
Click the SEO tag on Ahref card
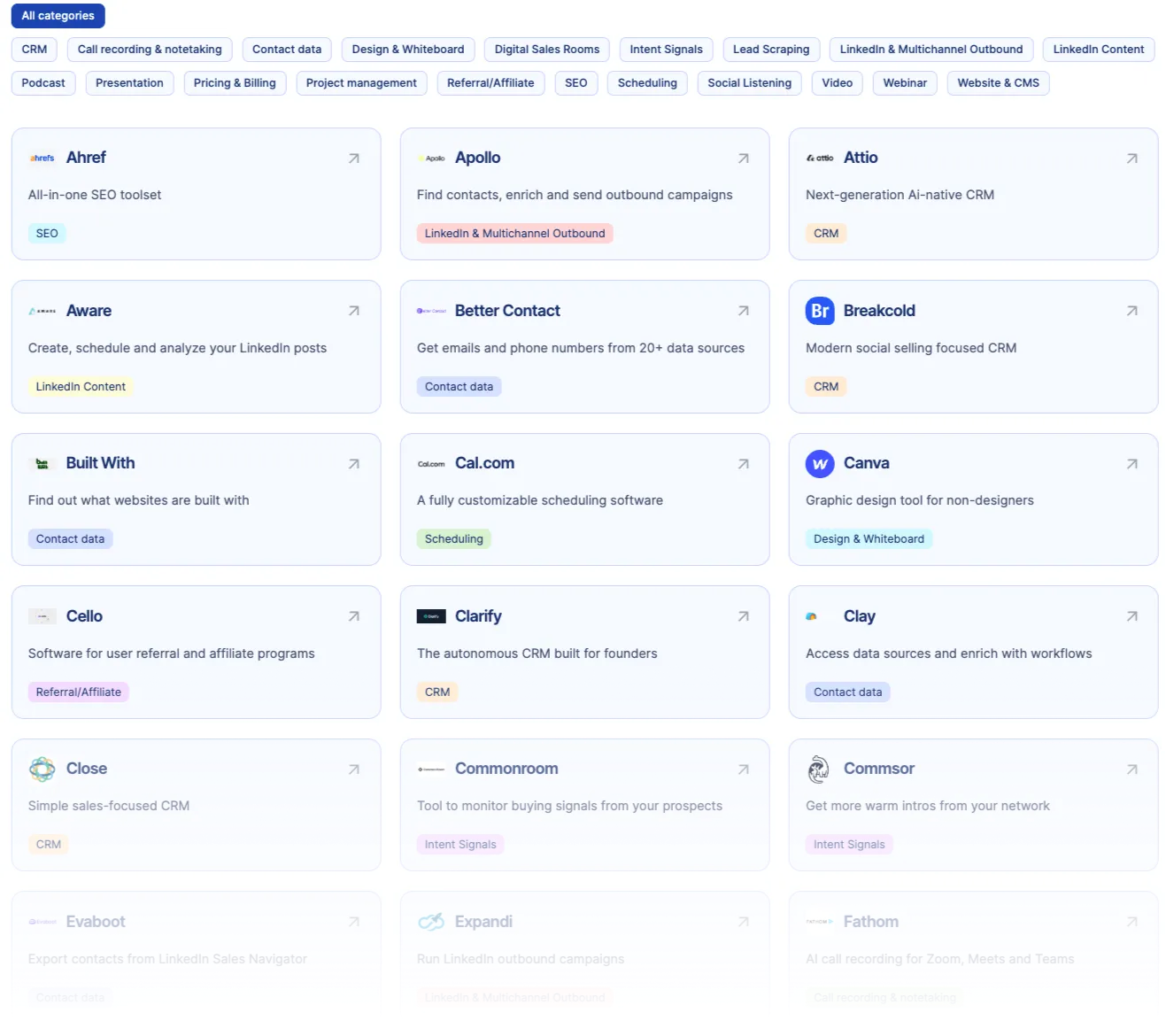click(47, 234)
